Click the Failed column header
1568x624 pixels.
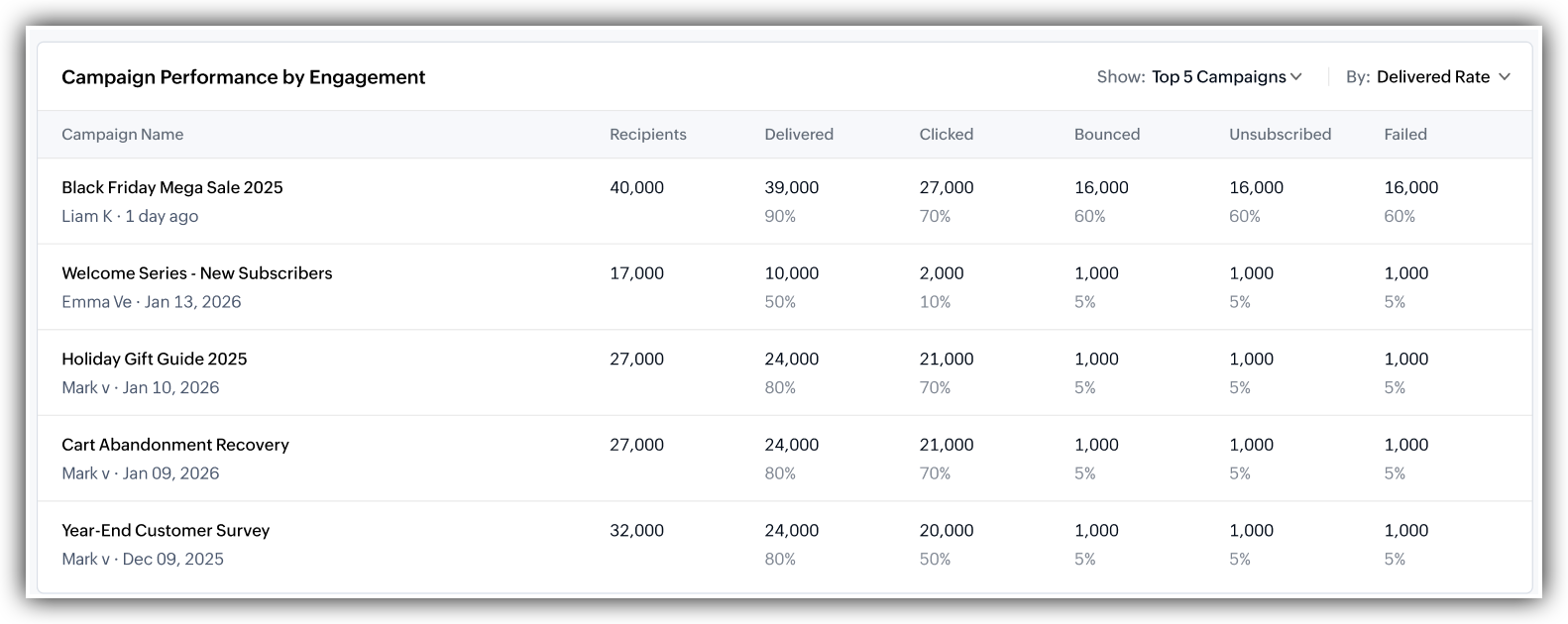(1405, 135)
